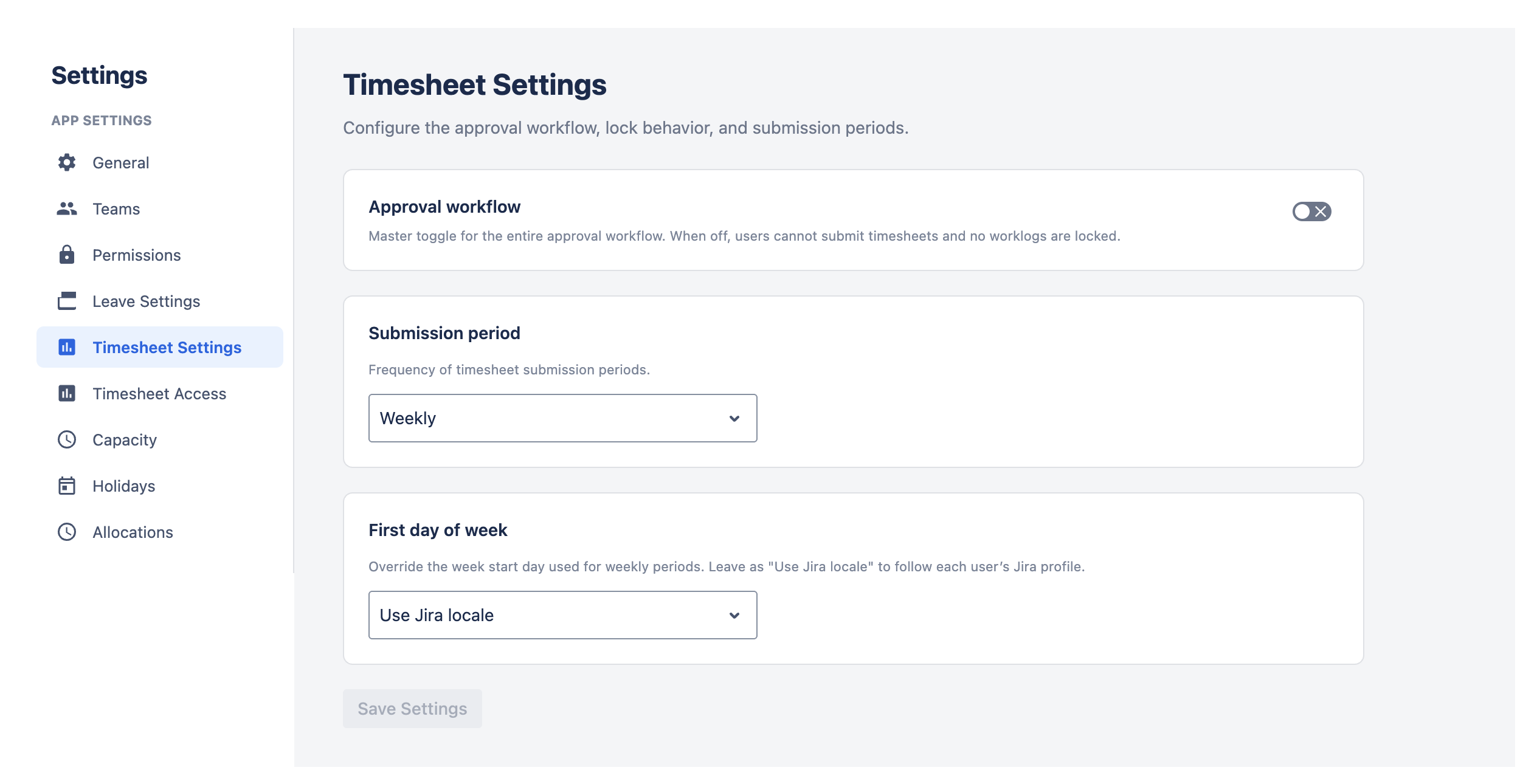Click the Save Settings button

[412, 708]
